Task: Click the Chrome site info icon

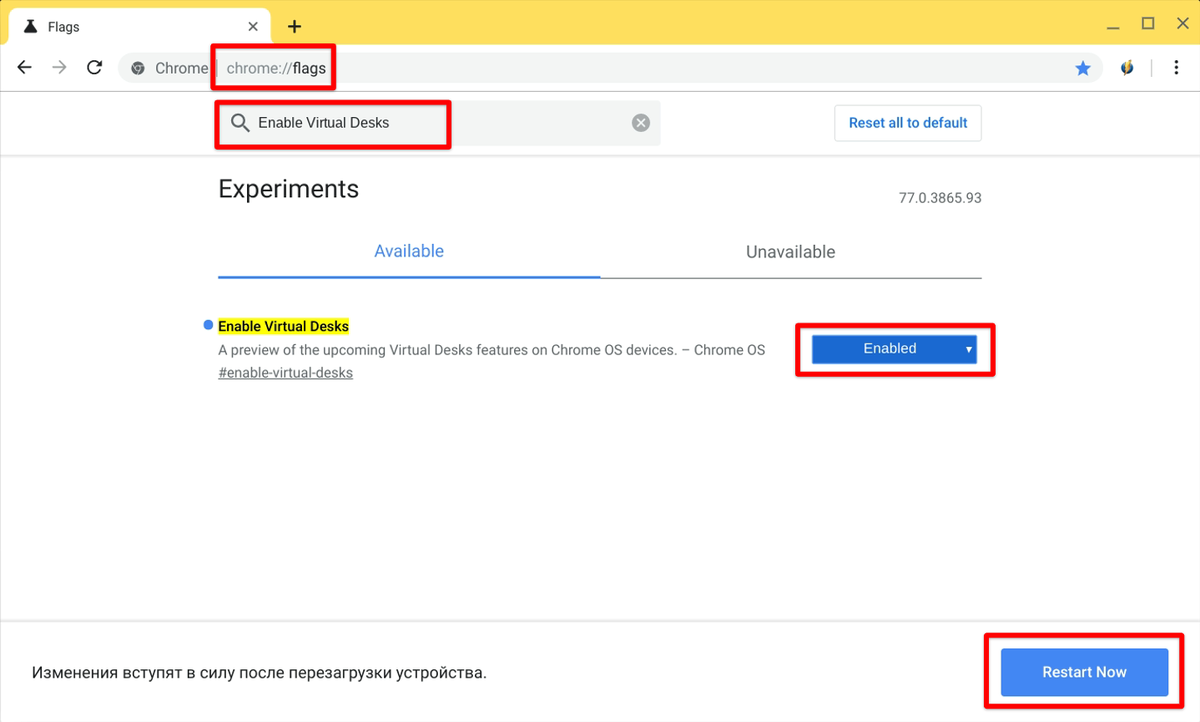Action: tap(139, 68)
